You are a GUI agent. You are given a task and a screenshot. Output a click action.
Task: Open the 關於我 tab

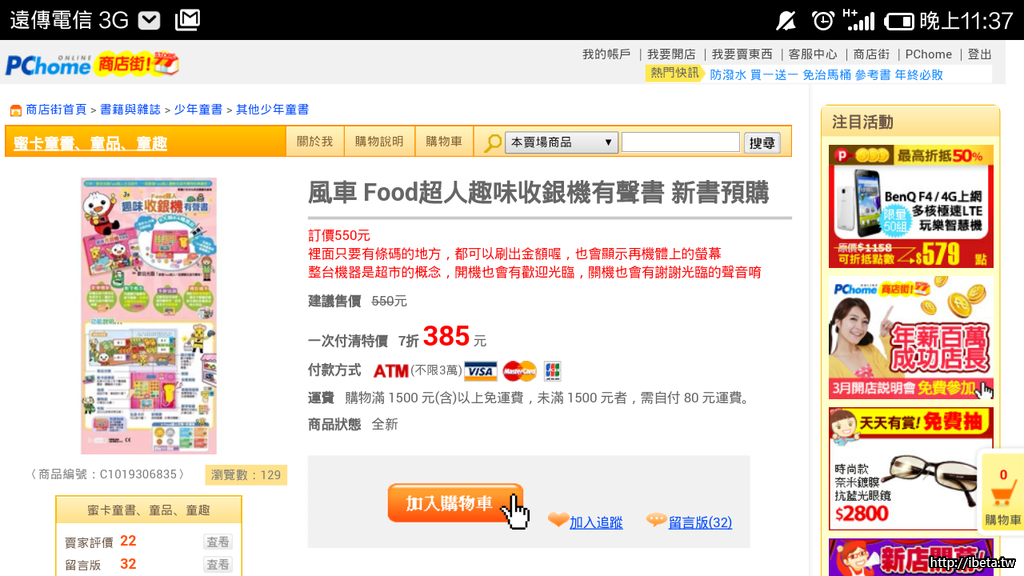click(x=315, y=142)
